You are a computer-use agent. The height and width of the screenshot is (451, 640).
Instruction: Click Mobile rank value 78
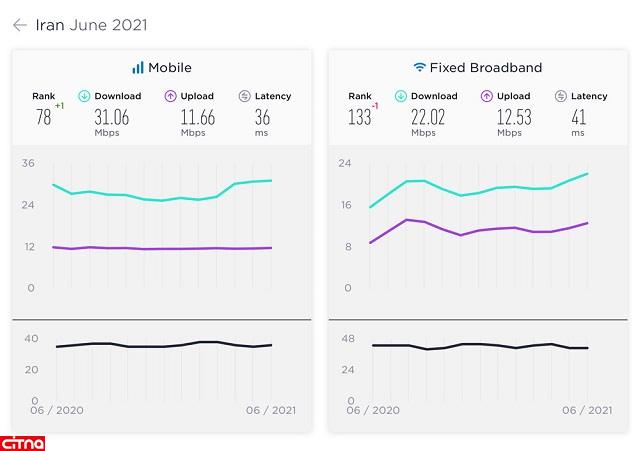coord(42,118)
